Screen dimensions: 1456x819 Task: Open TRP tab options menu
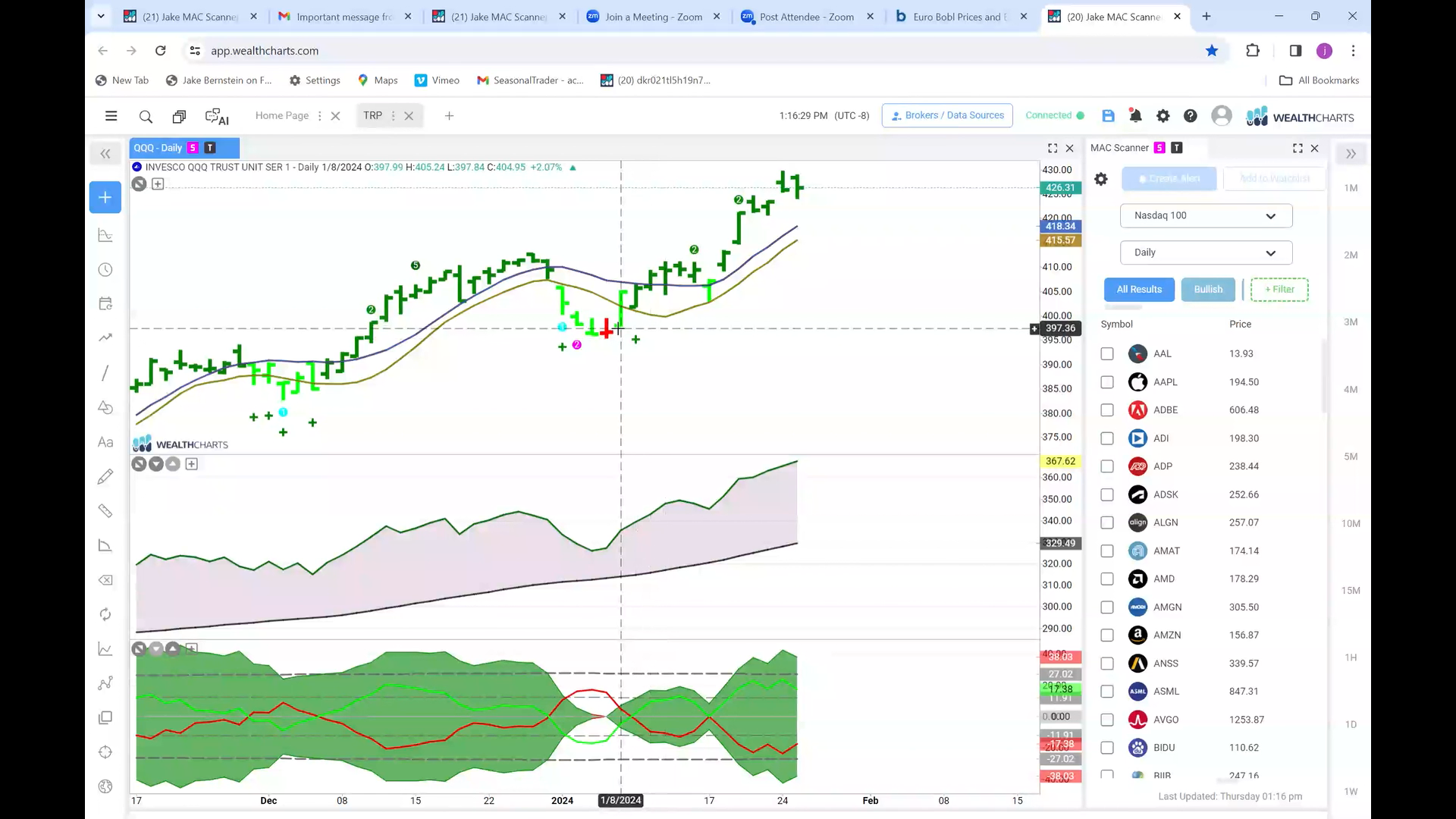[x=393, y=116]
